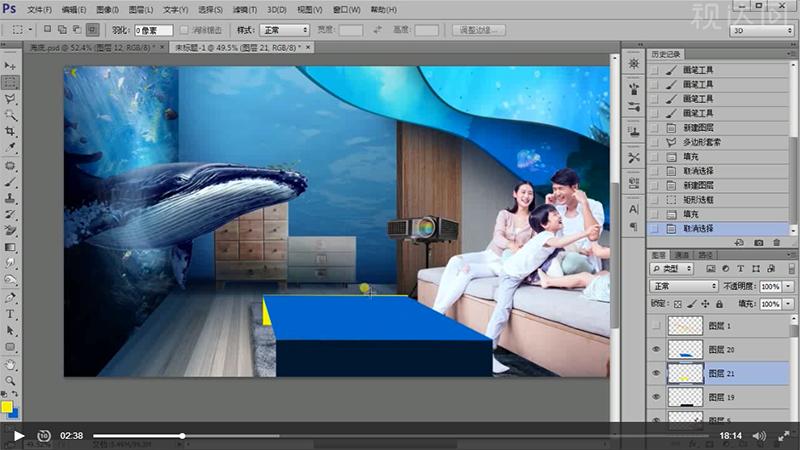Open the Layers panel flyout menu
The image size is (800, 450).
pyautogui.click(x=792, y=254)
